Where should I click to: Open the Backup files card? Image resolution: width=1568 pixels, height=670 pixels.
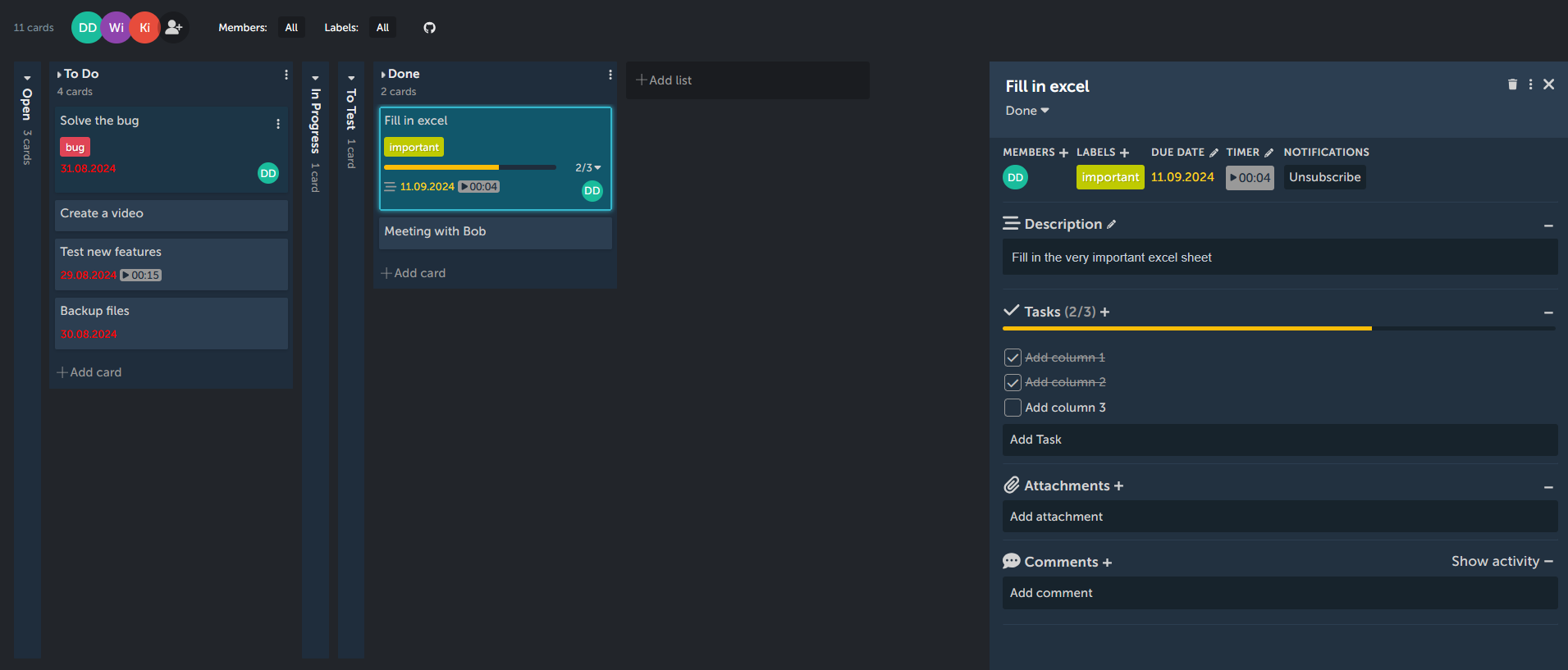pos(171,323)
